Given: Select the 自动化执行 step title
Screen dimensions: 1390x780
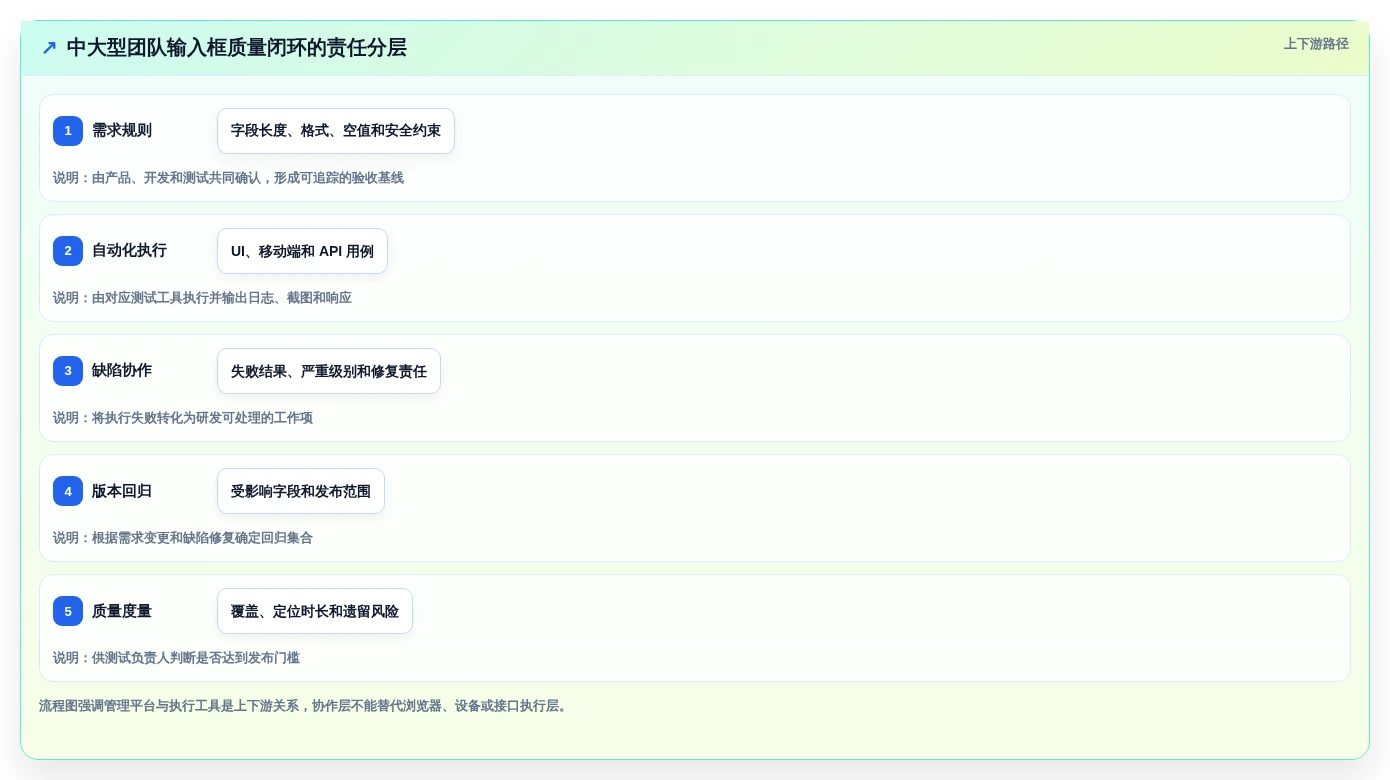Looking at the screenshot, I should (129, 251).
